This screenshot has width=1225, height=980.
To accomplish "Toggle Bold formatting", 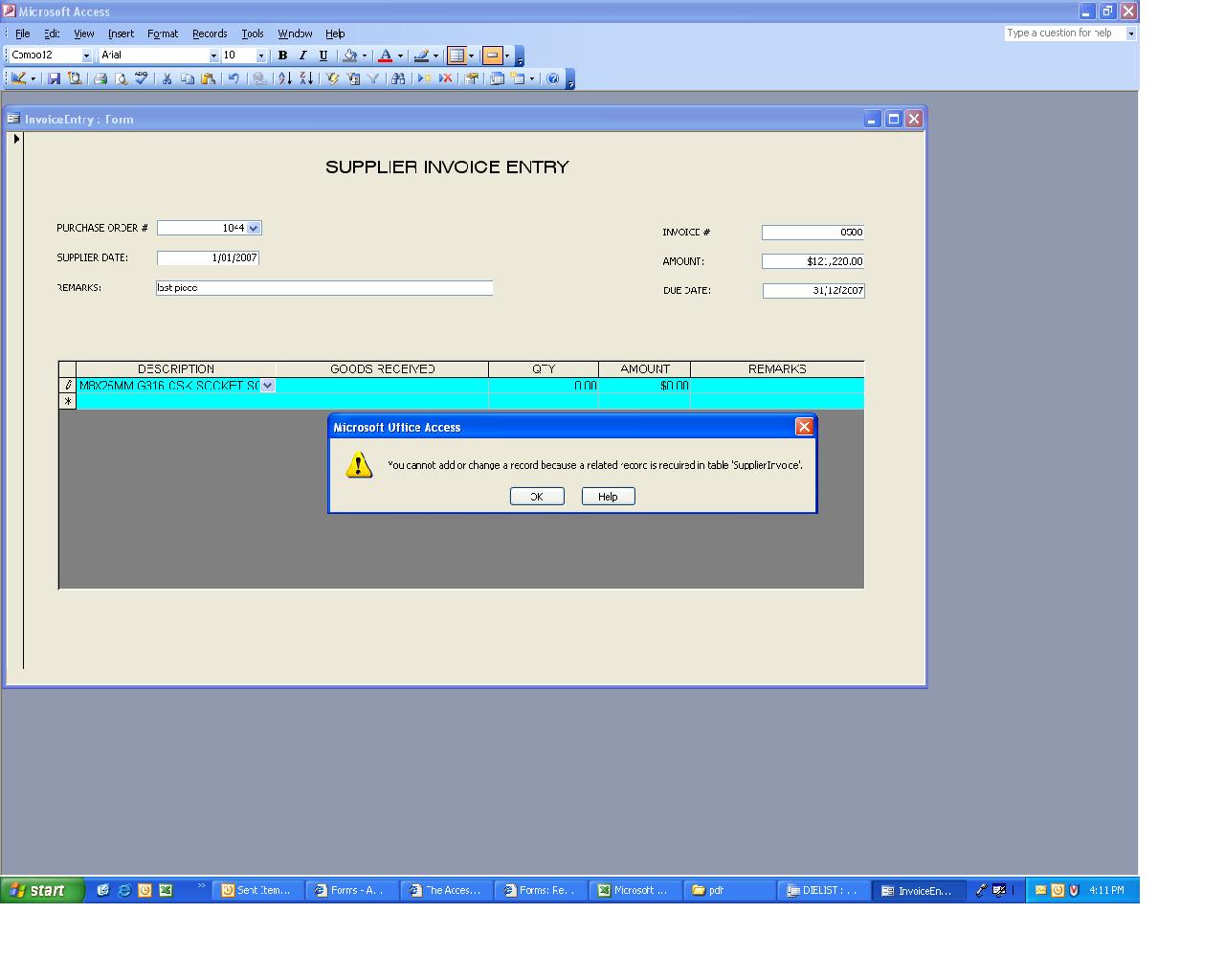I will click(x=282, y=56).
